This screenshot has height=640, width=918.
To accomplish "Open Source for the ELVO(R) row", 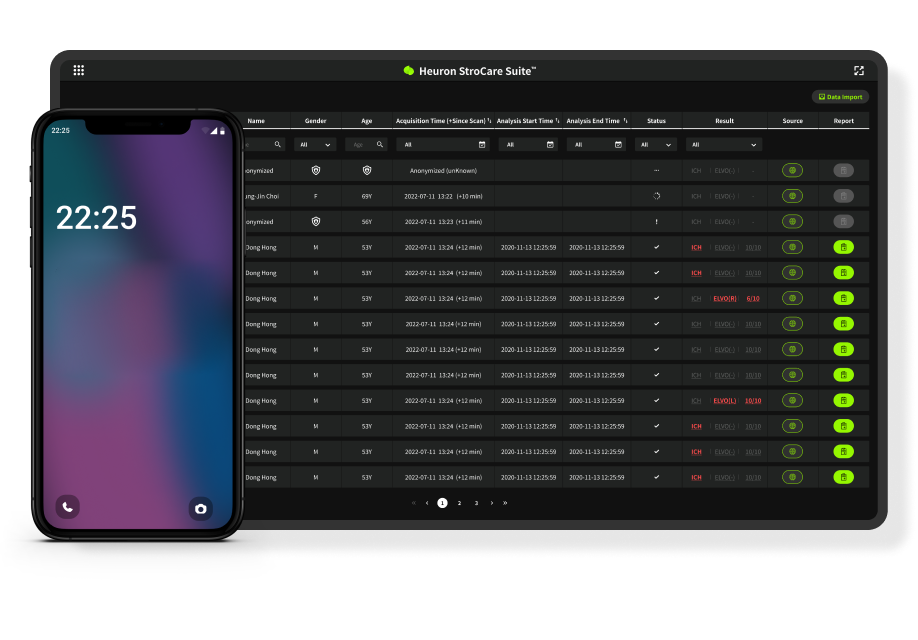I will 792,299.
